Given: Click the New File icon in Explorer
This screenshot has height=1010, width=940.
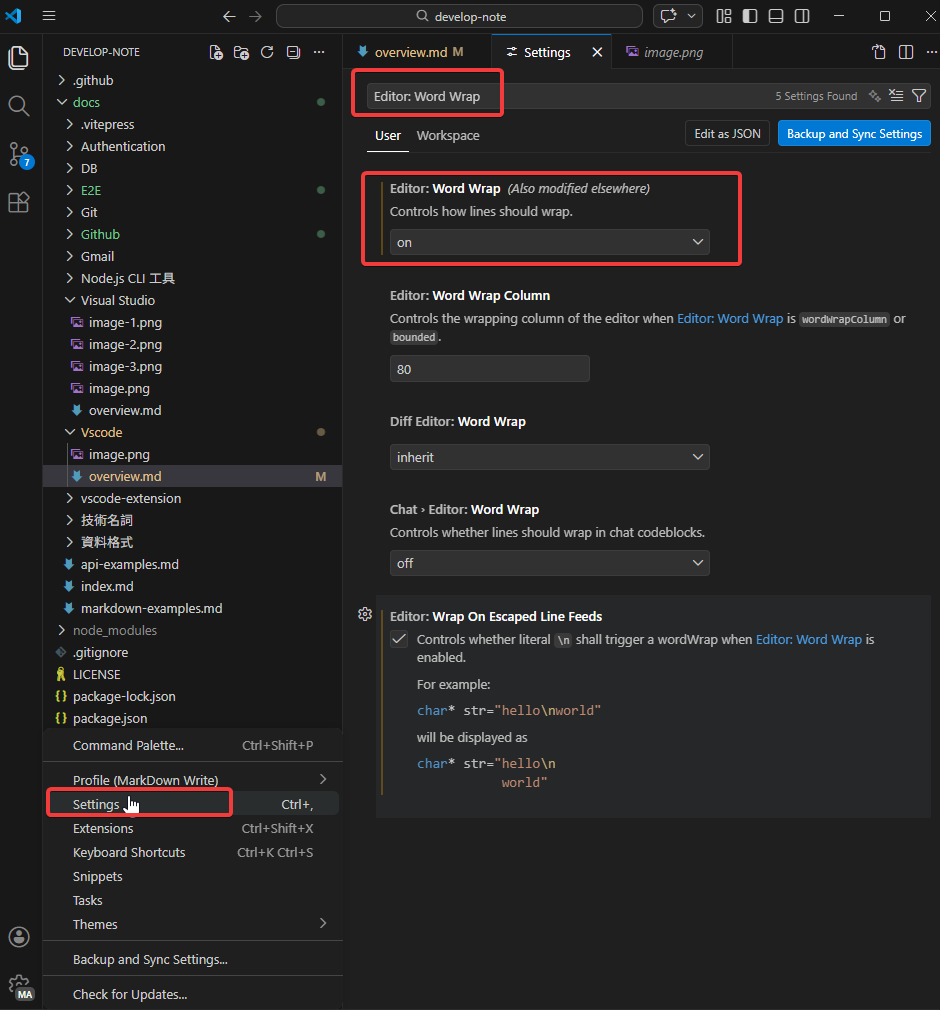Looking at the screenshot, I should pos(216,52).
